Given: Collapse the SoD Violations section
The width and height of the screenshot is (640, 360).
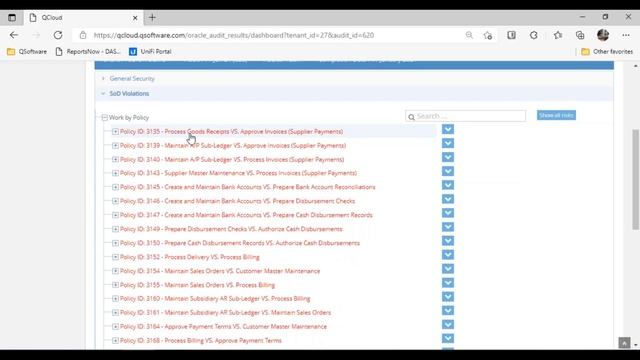Looking at the screenshot, I should (129, 93).
